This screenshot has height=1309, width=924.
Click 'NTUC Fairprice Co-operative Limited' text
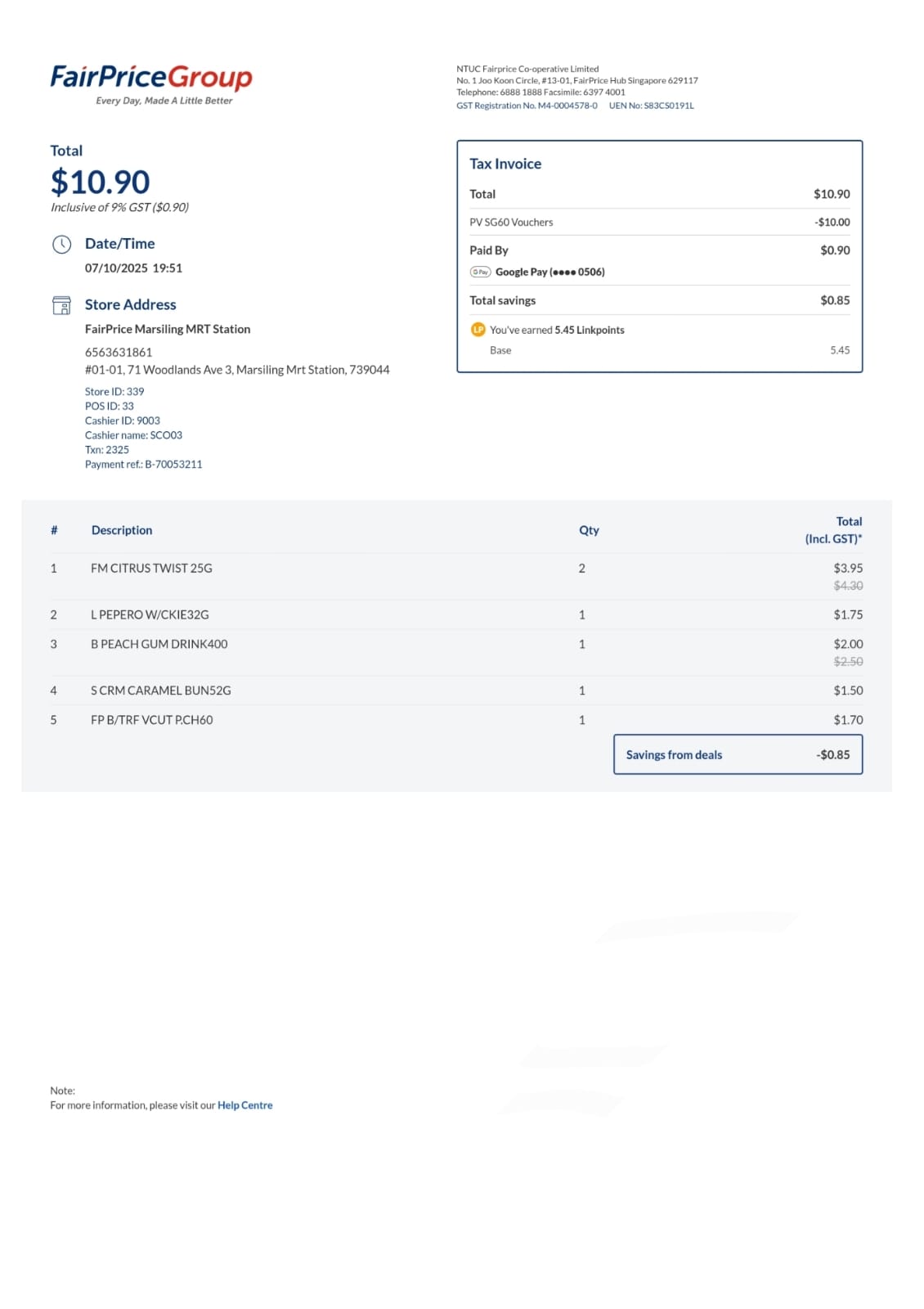point(527,69)
